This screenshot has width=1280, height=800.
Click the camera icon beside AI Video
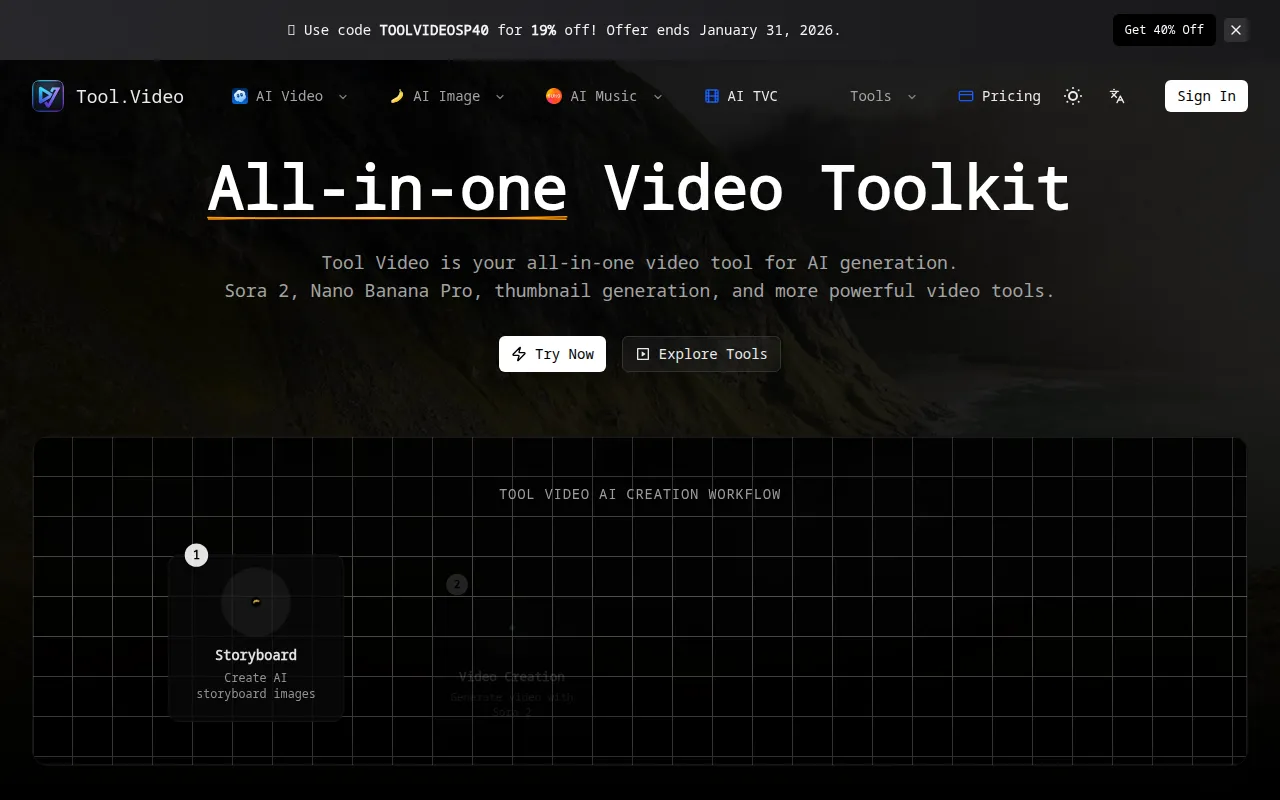tap(239, 96)
